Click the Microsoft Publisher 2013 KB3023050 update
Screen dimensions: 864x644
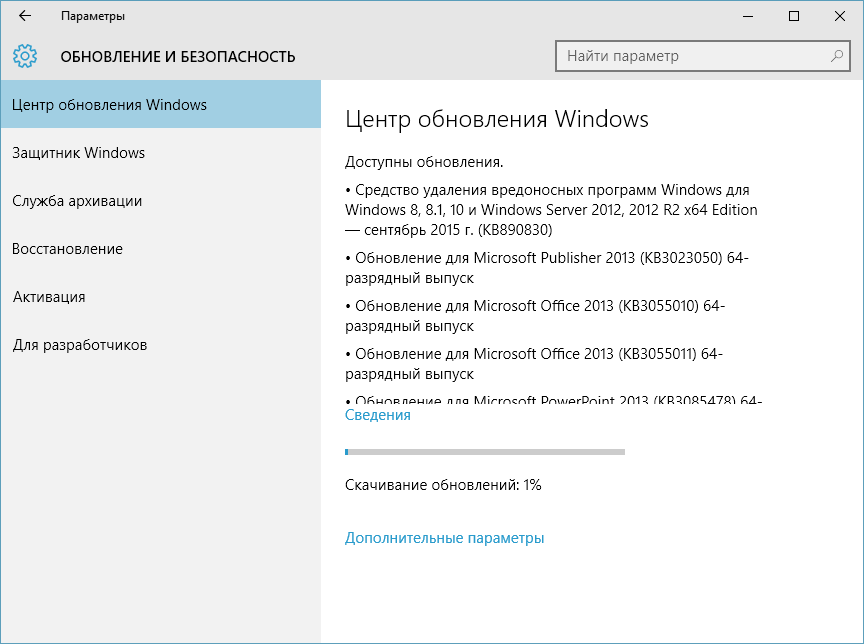point(547,268)
